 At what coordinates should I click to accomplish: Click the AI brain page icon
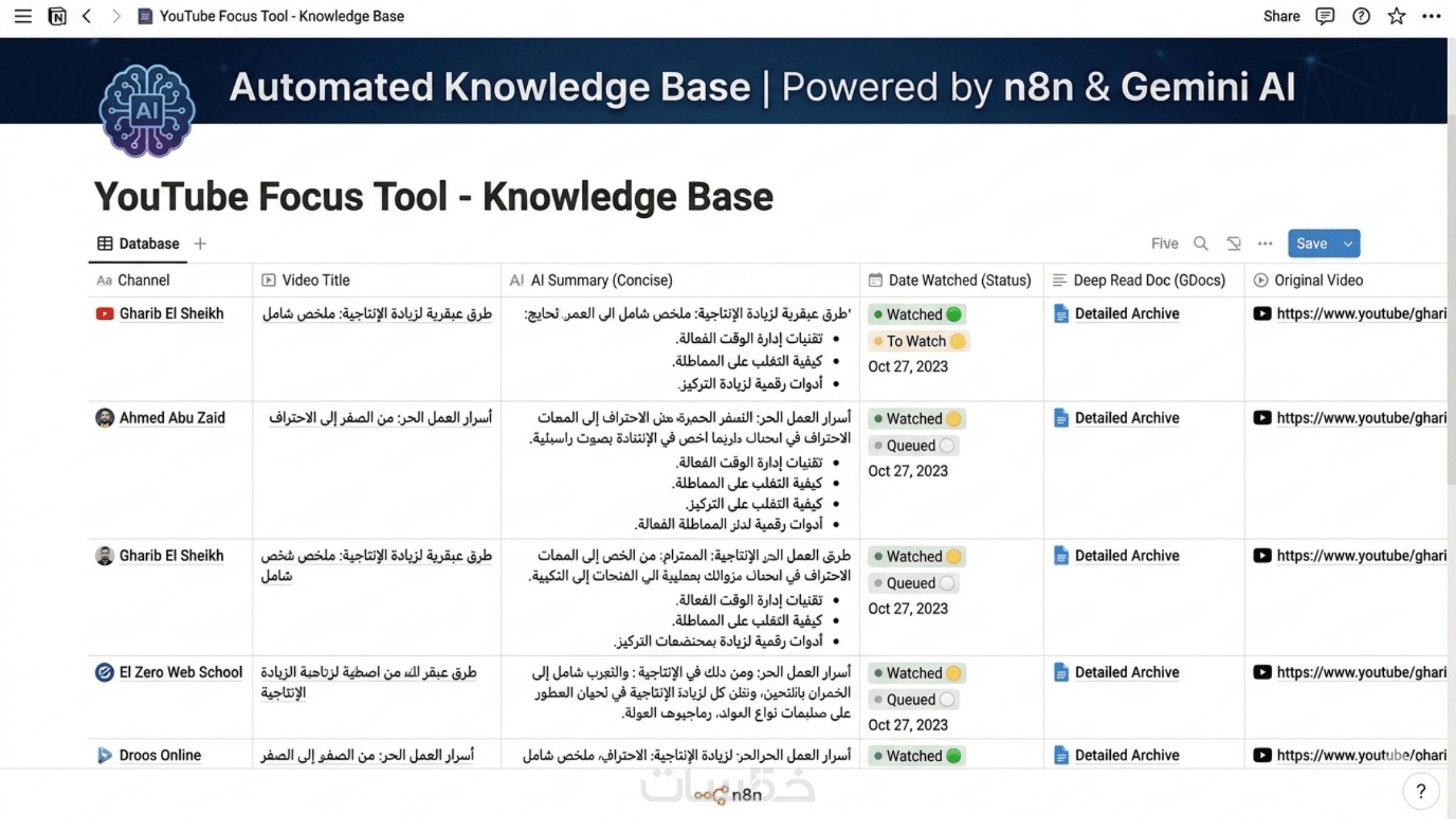(147, 111)
